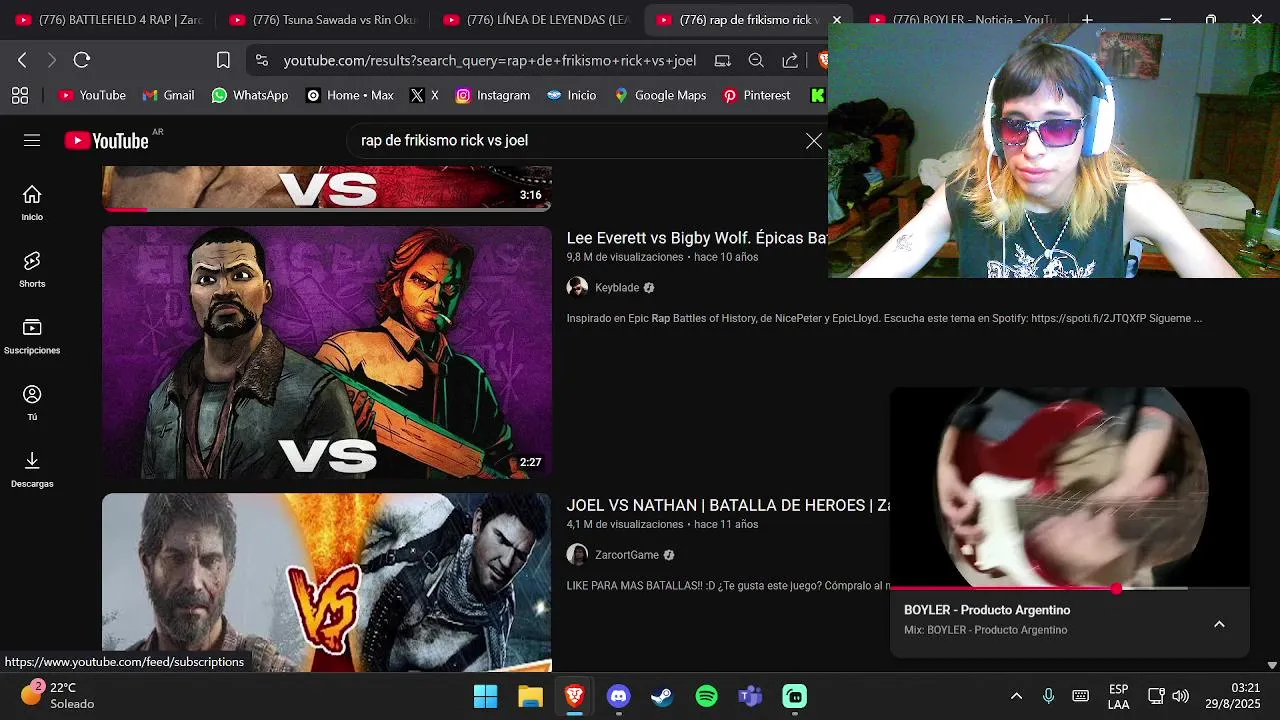
Task: Open Shorts in YouTube sidebar
Action: pyautogui.click(x=32, y=270)
